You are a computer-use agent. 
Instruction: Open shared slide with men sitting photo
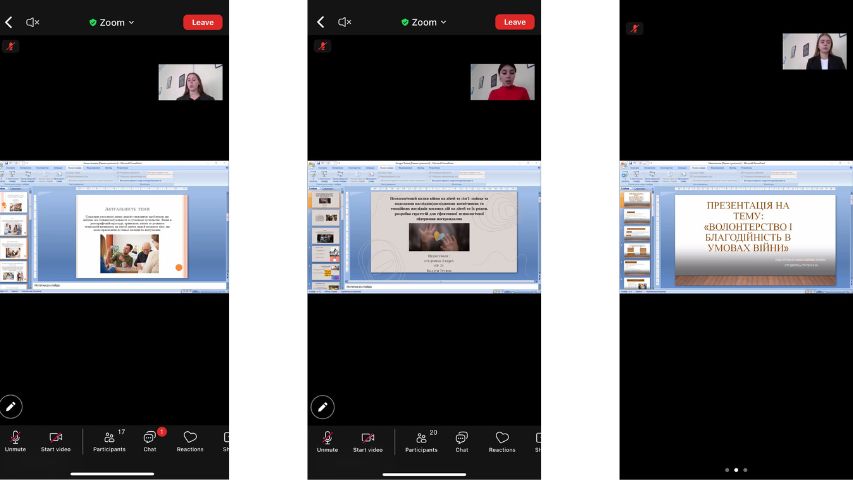(x=132, y=236)
